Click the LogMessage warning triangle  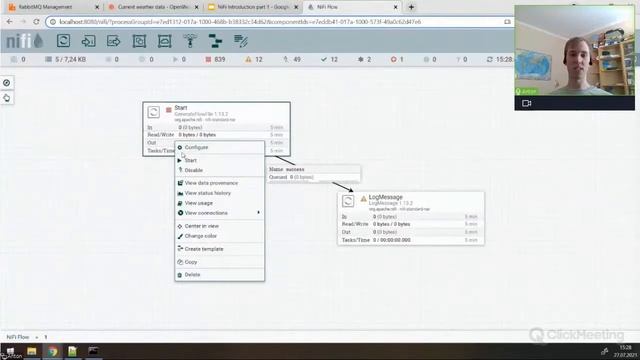click(x=363, y=199)
